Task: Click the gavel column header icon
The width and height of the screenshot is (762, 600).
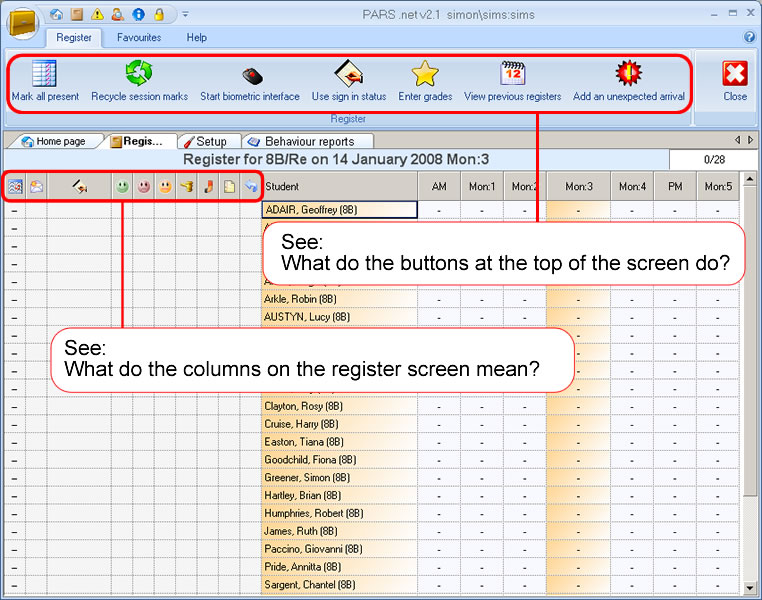Action: click(x=187, y=186)
